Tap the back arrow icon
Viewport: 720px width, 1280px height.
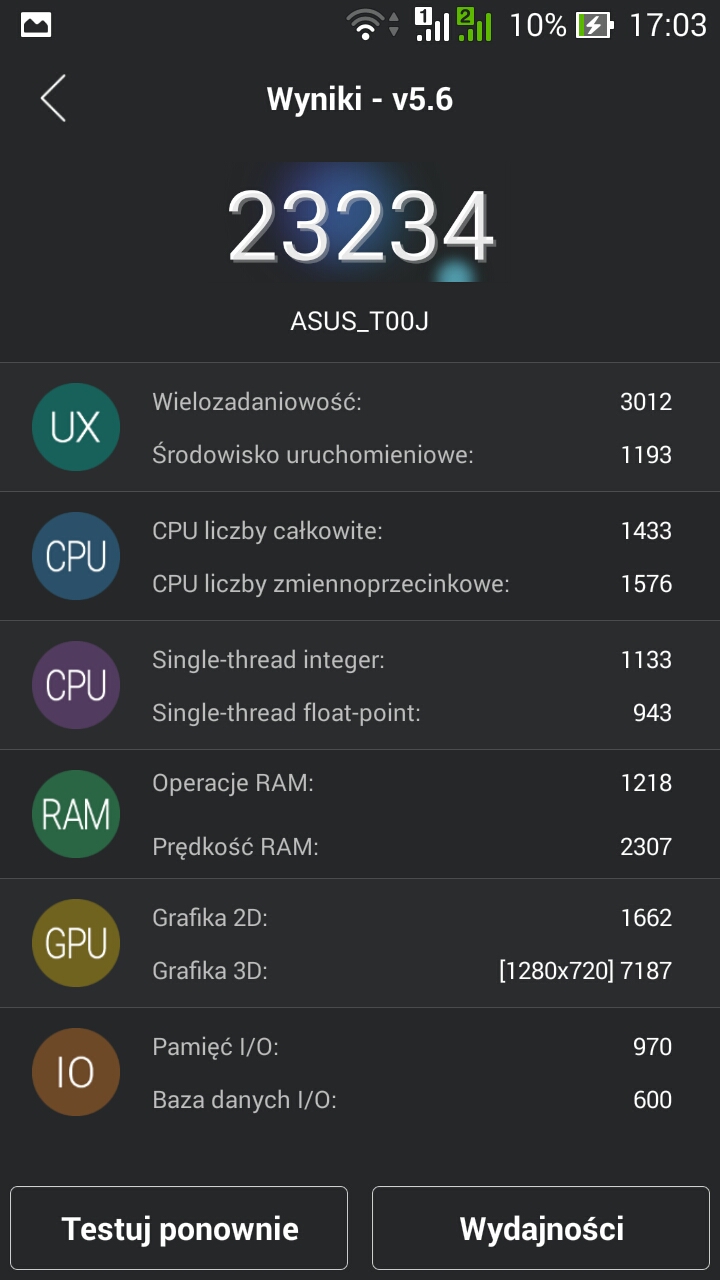pyautogui.click(x=53, y=99)
